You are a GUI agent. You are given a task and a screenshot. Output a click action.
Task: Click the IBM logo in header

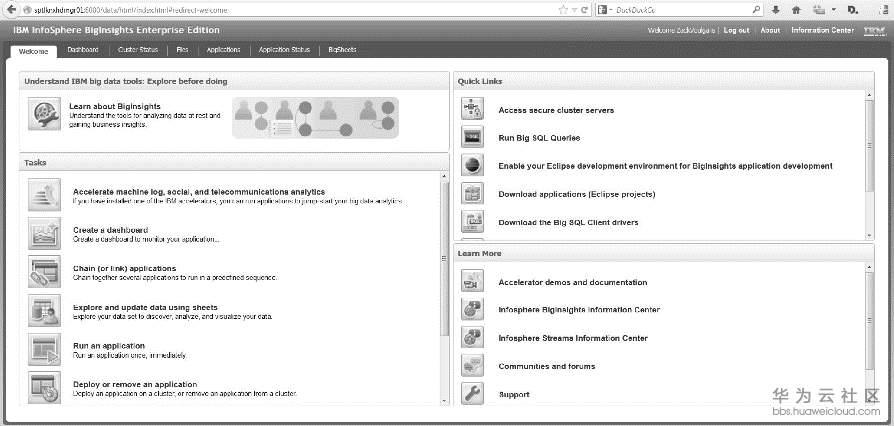point(873,30)
